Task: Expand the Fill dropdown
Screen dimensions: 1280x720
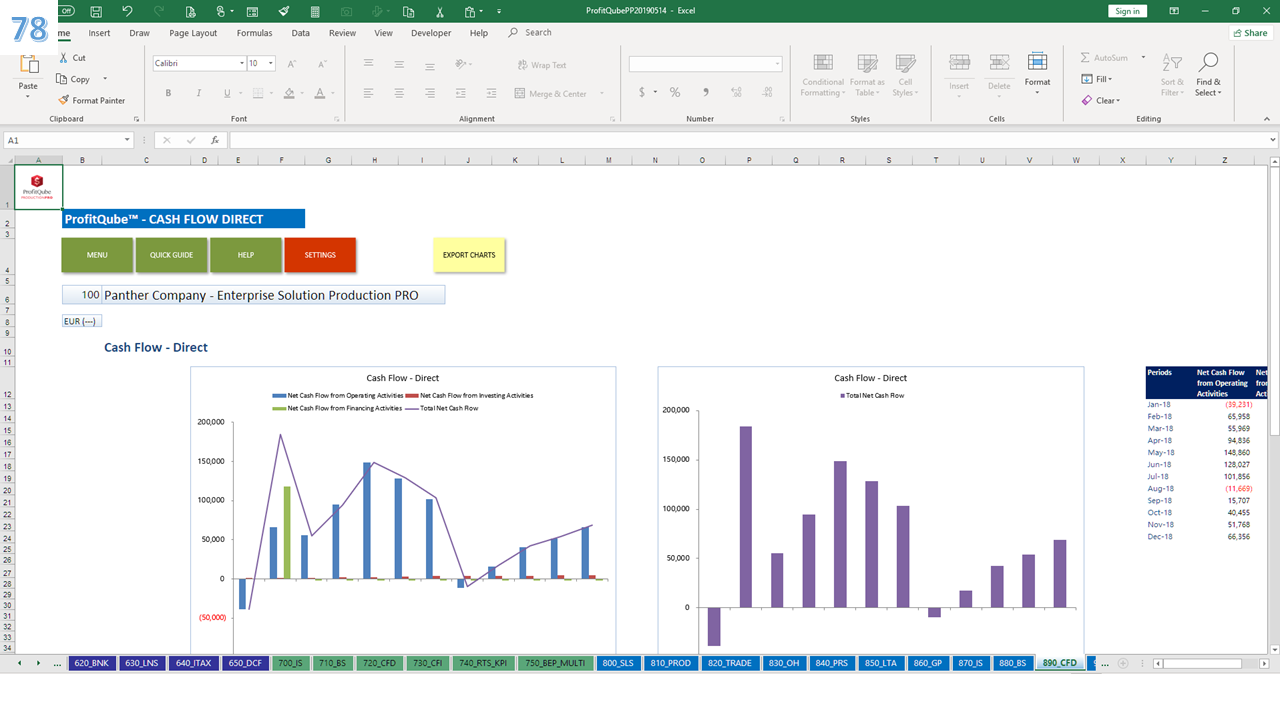Action: tap(1110, 79)
